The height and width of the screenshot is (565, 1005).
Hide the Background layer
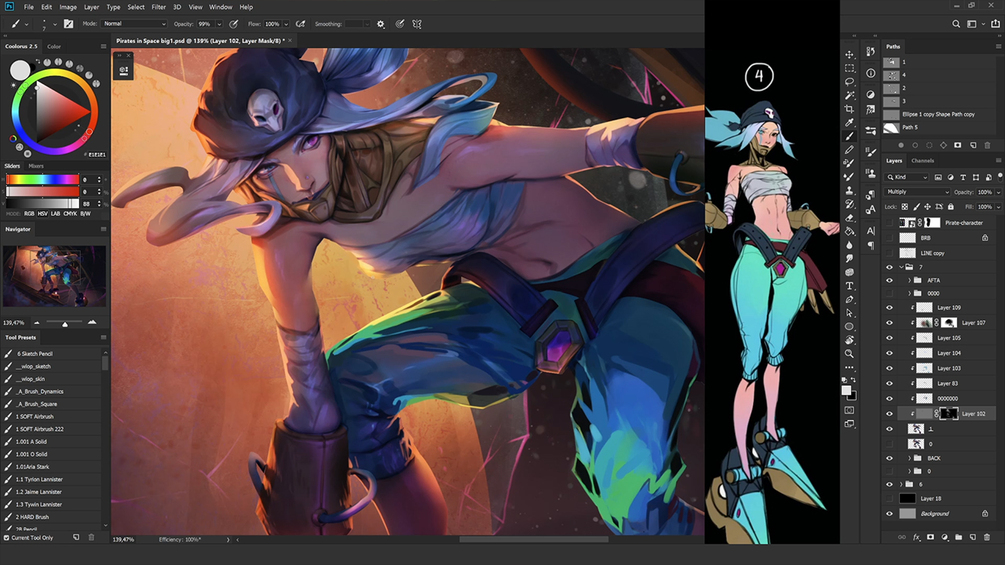(889, 514)
